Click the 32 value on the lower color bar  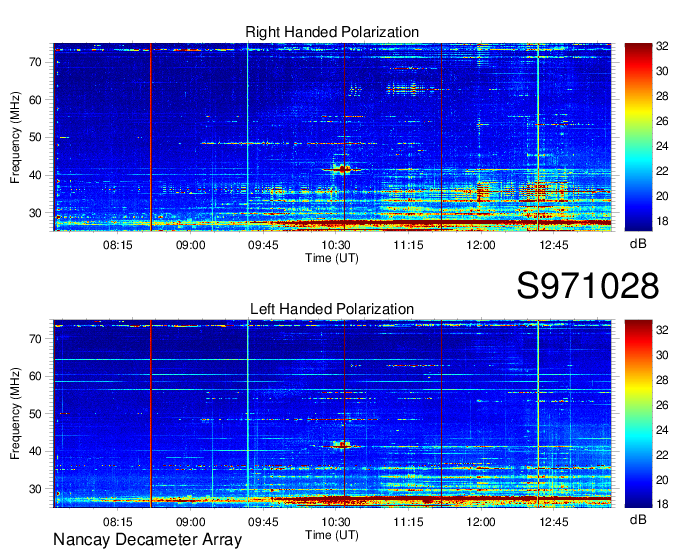pos(662,330)
